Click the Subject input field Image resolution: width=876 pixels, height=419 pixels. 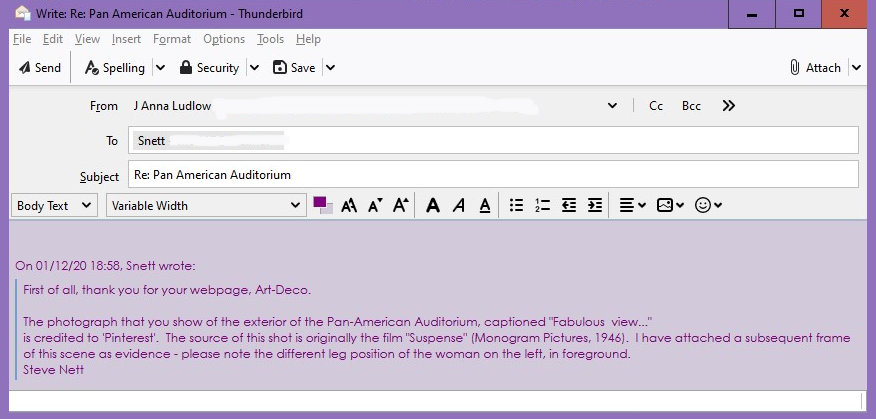pos(493,174)
